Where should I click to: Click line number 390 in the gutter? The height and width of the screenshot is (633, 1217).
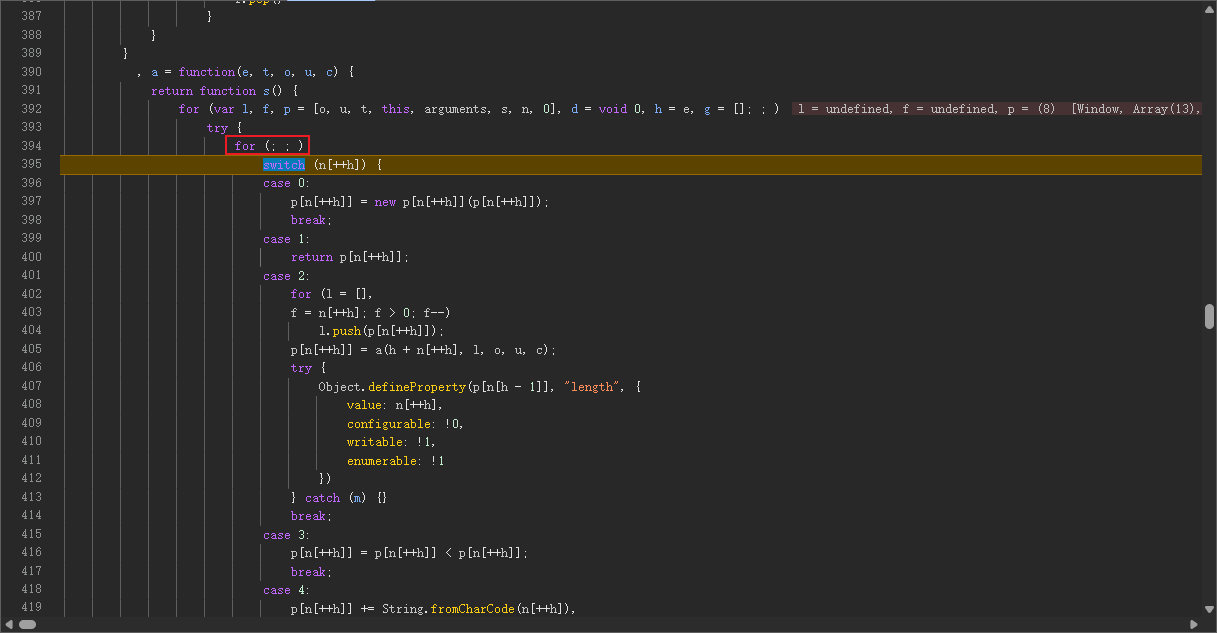[x=31, y=72]
